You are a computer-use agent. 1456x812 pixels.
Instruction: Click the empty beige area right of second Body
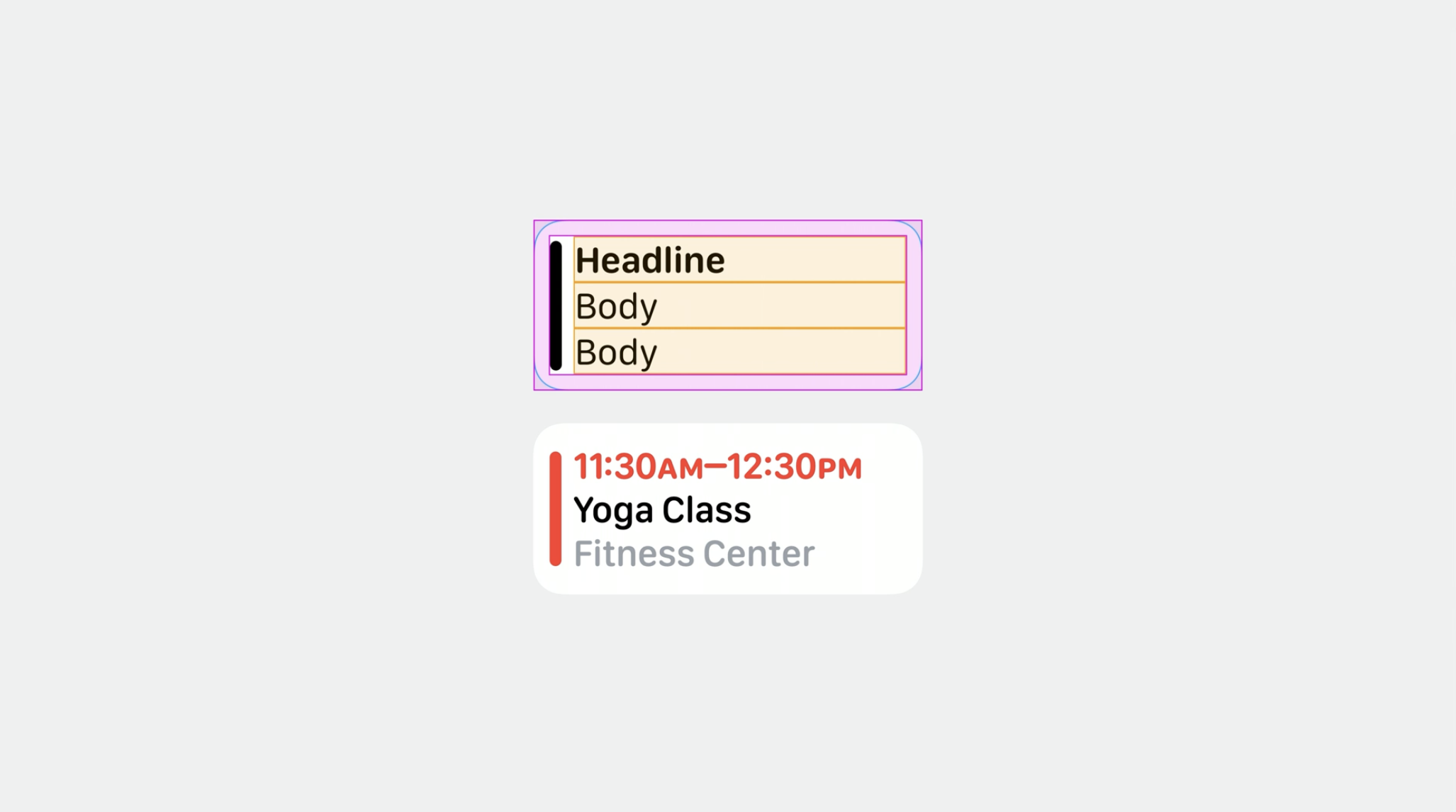[780, 352]
